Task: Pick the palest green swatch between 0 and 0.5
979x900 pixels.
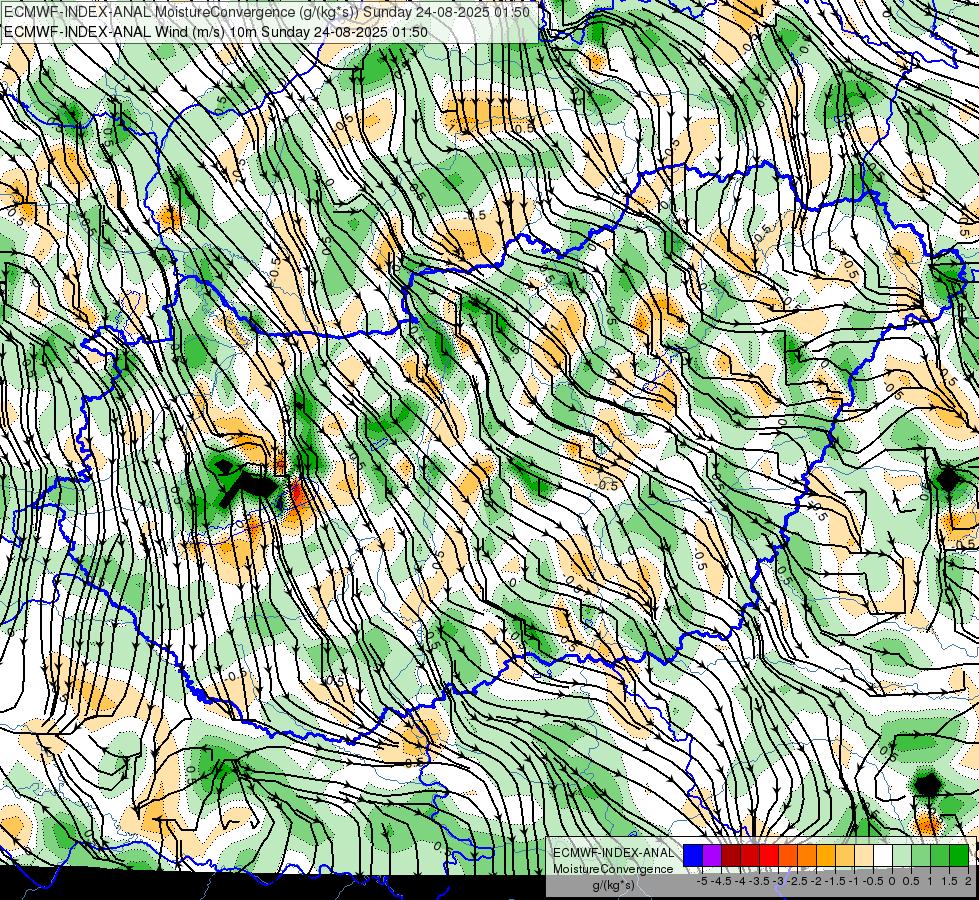Action: point(902,856)
